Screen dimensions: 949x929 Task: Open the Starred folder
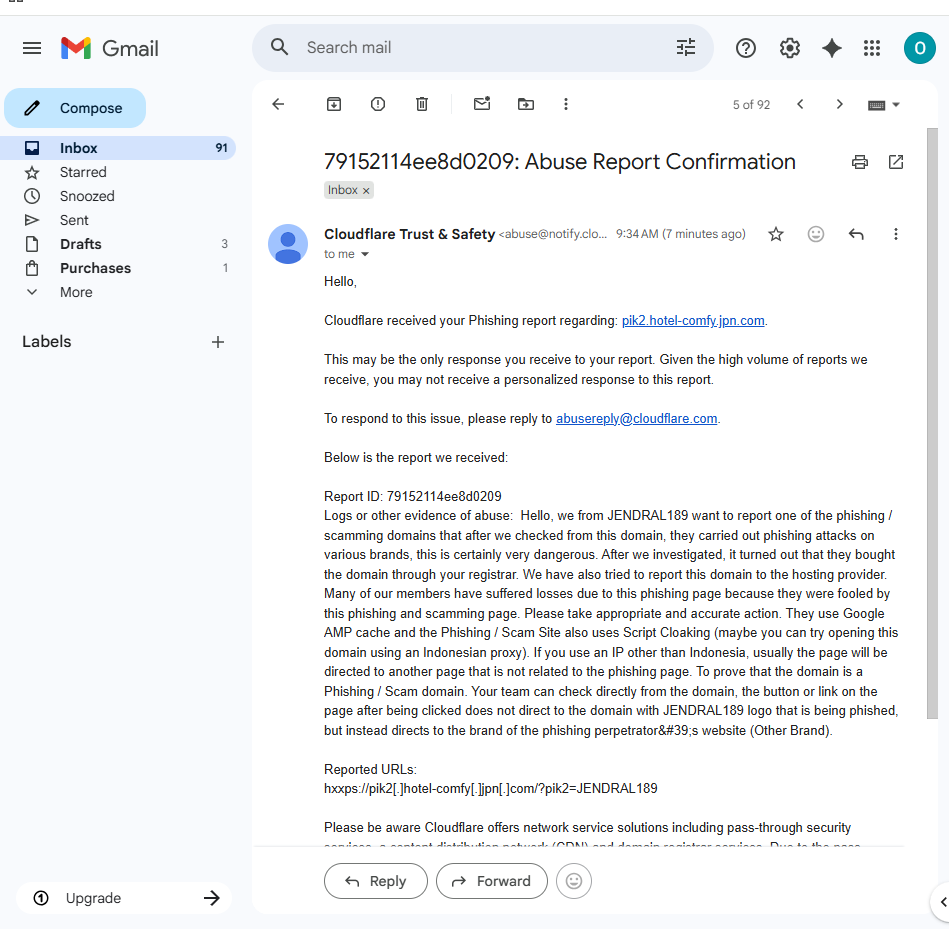(117, 172)
